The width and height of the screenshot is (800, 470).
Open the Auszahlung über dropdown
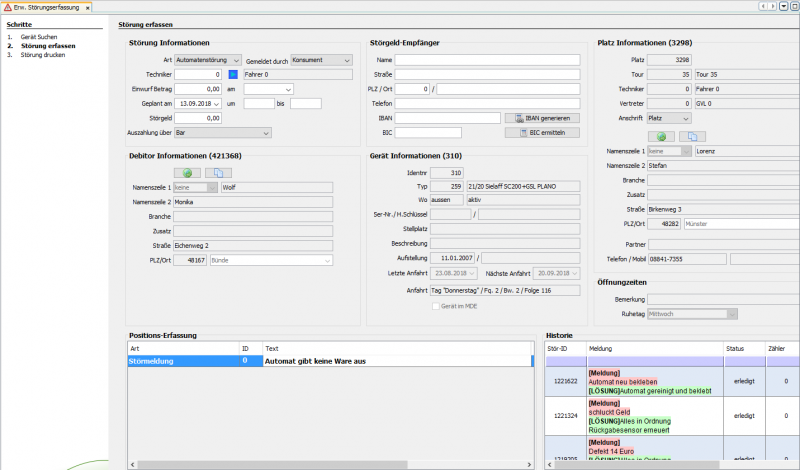click(266, 132)
